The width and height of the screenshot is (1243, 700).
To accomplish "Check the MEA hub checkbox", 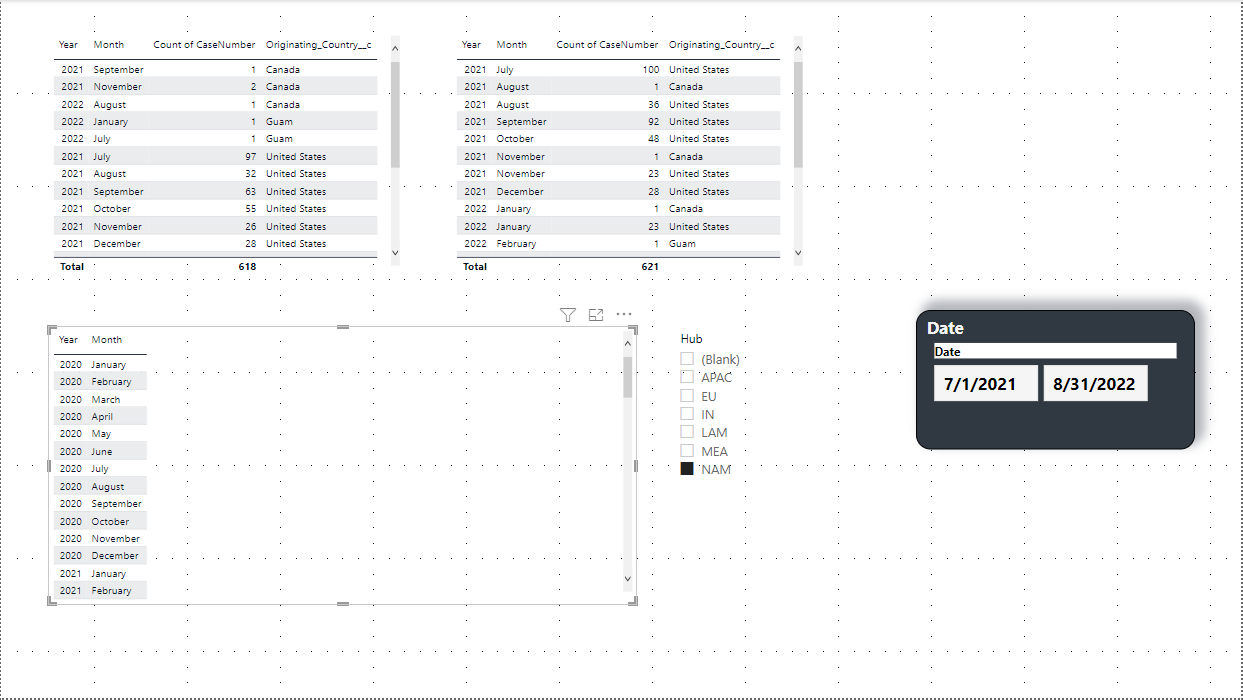I will pos(687,451).
